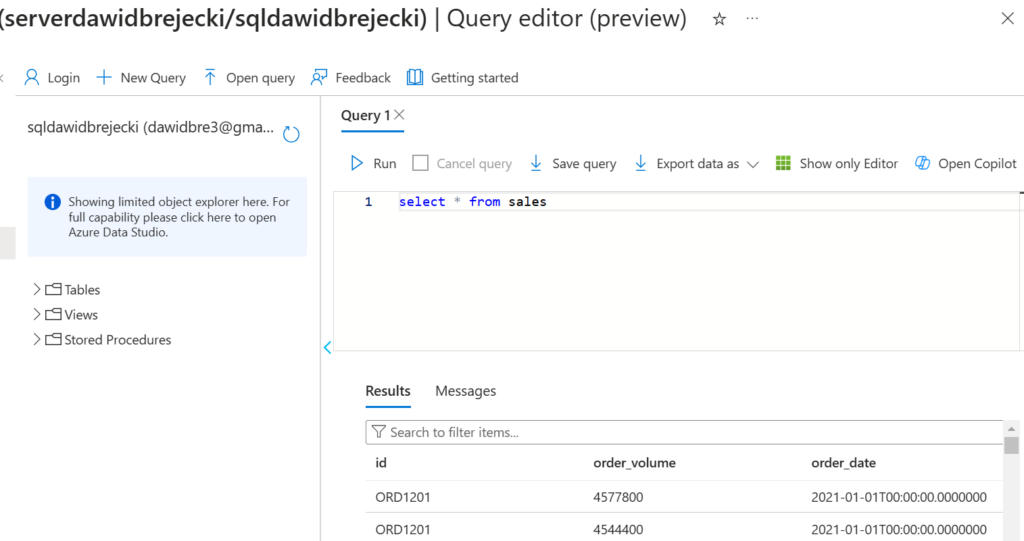Open the Getting started guide
Screen dimensions: 1024x541
tap(462, 78)
